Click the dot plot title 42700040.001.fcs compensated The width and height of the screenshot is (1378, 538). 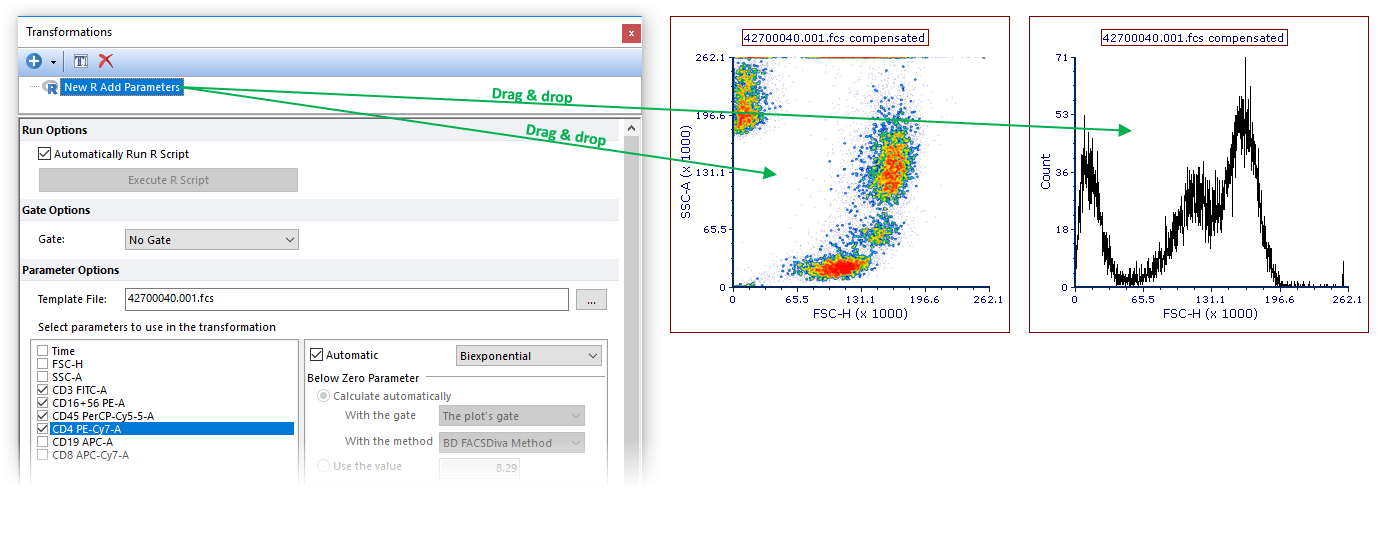point(834,38)
